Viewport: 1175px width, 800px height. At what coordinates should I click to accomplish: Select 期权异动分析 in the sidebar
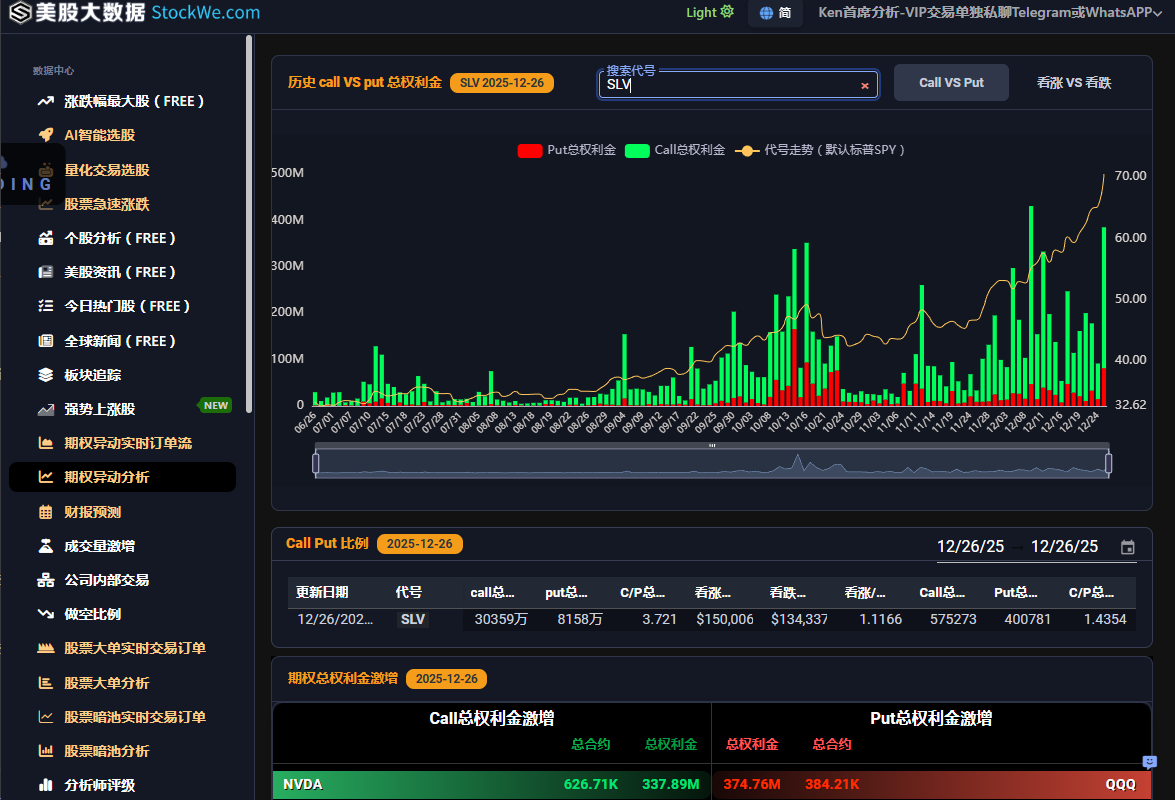(122, 477)
